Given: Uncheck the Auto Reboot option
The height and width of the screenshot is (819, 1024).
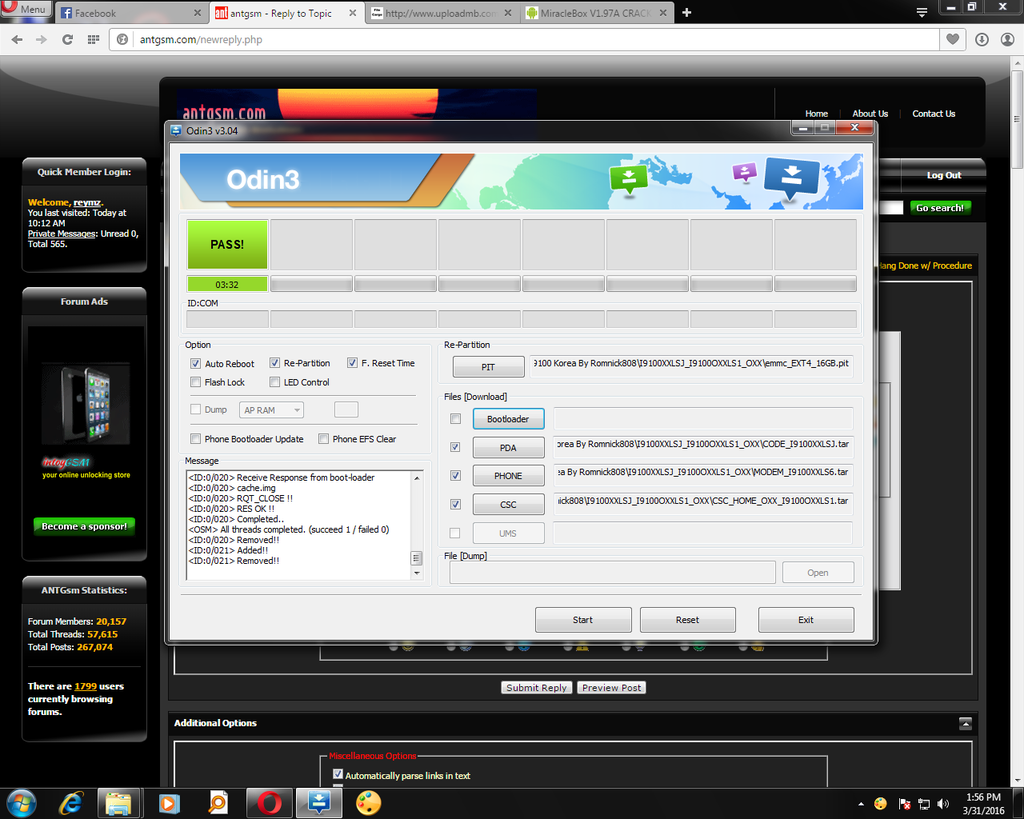Looking at the screenshot, I should [x=196, y=363].
